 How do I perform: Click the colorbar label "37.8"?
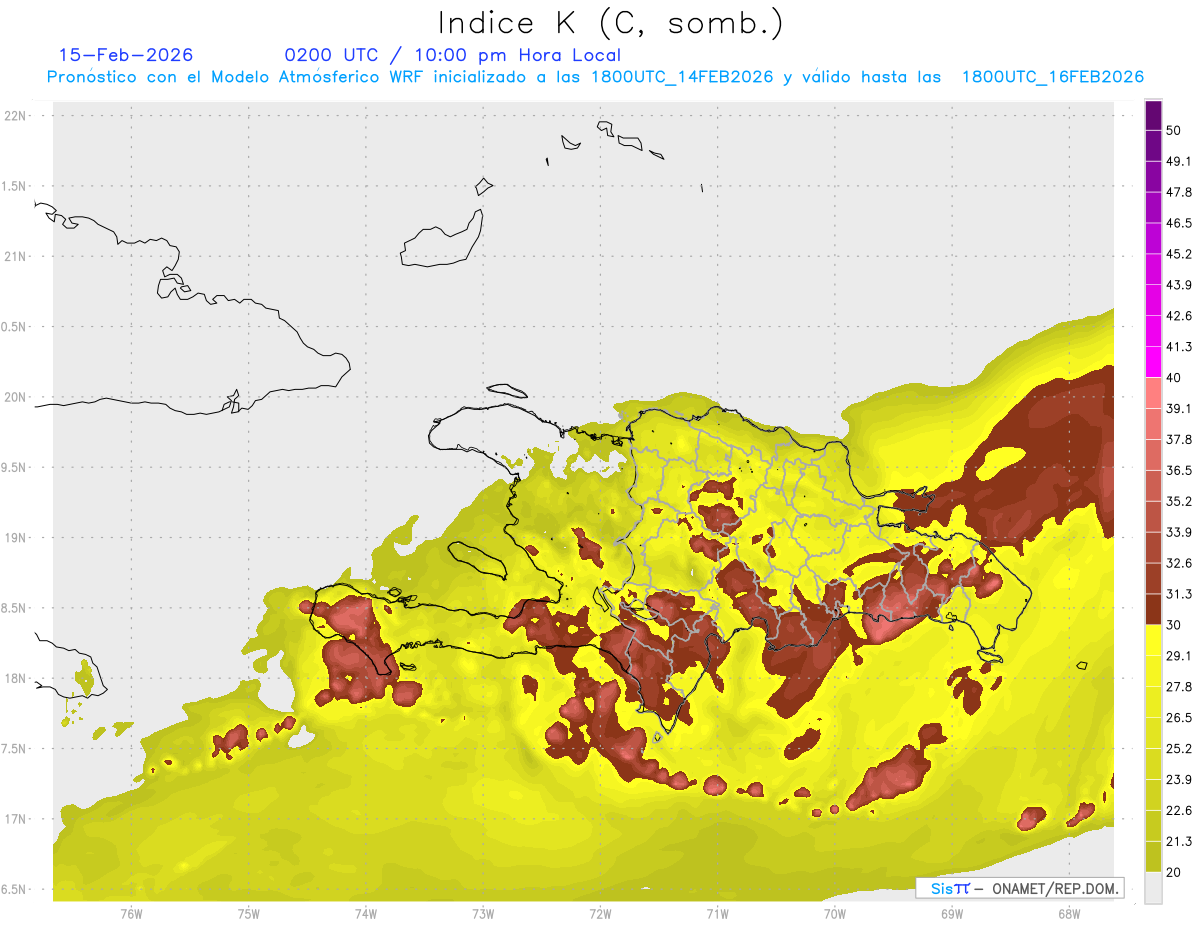(x=1179, y=439)
